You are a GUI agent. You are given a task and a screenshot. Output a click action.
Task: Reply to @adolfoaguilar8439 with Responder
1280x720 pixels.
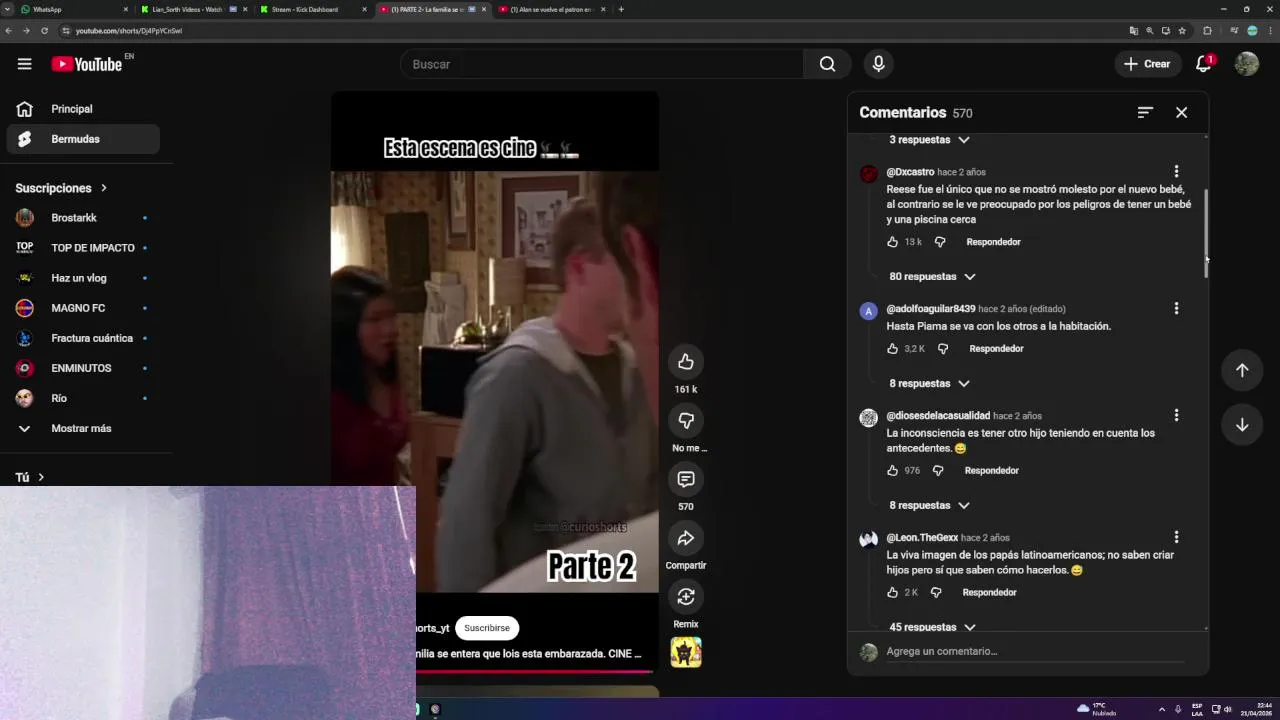(996, 349)
